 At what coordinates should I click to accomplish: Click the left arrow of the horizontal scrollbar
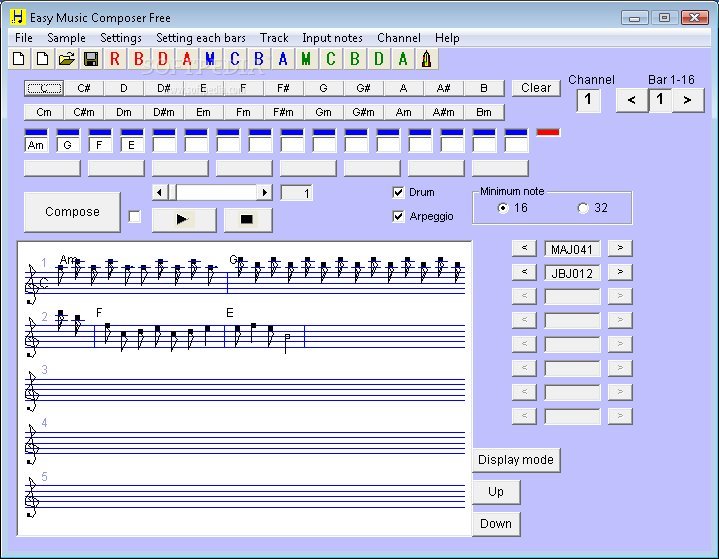159,192
